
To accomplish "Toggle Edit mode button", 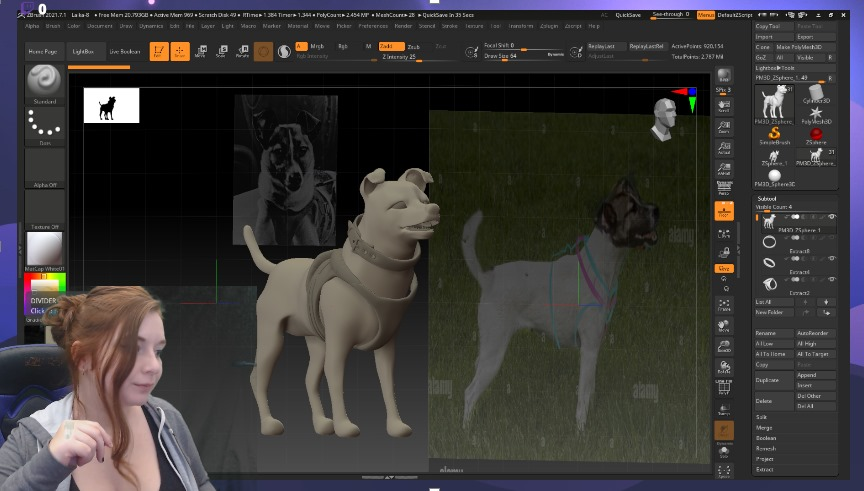I will point(159,51).
